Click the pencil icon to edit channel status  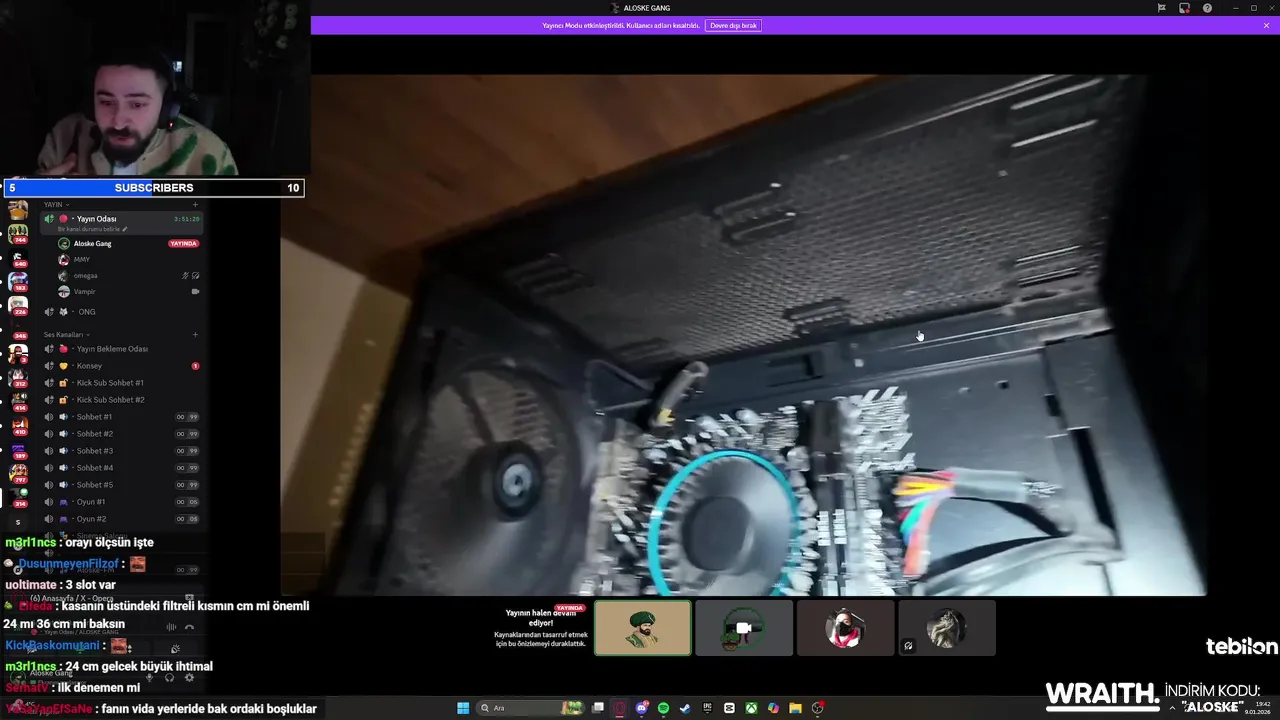point(125,229)
